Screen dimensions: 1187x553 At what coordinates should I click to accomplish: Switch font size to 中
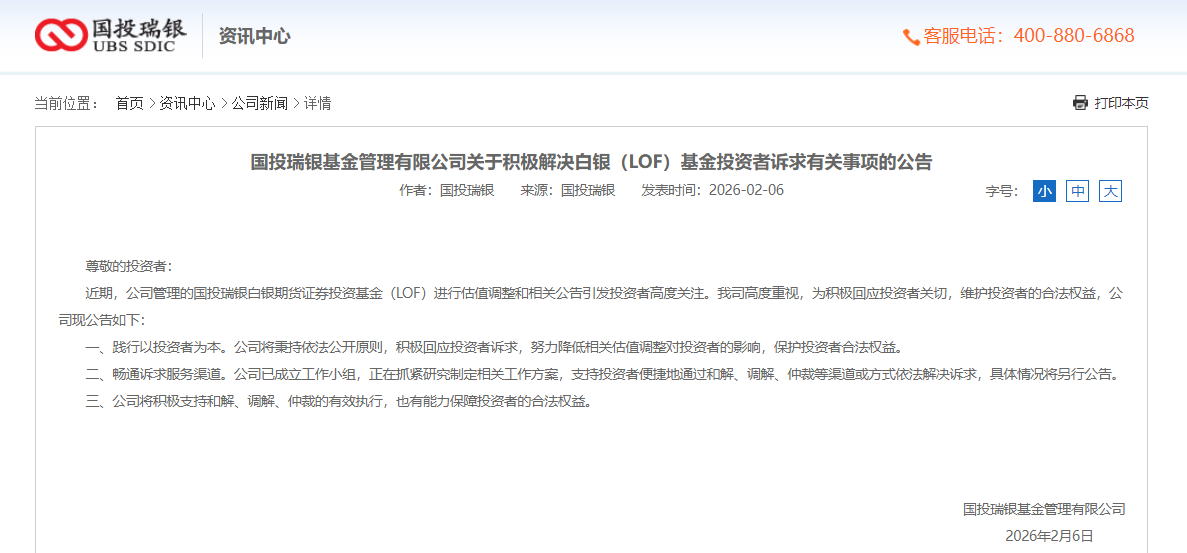pos(1077,191)
